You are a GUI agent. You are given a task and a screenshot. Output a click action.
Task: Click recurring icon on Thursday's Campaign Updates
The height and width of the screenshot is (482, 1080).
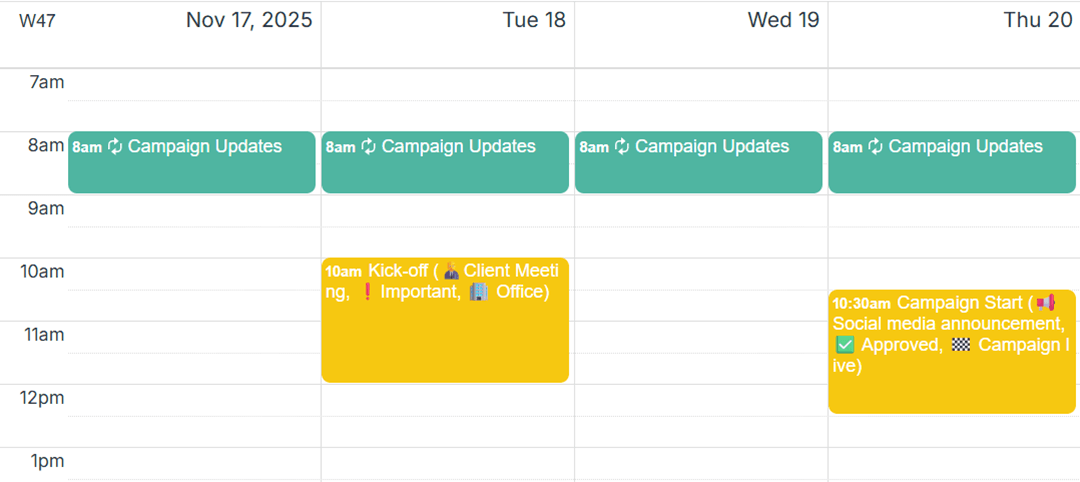click(x=875, y=147)
